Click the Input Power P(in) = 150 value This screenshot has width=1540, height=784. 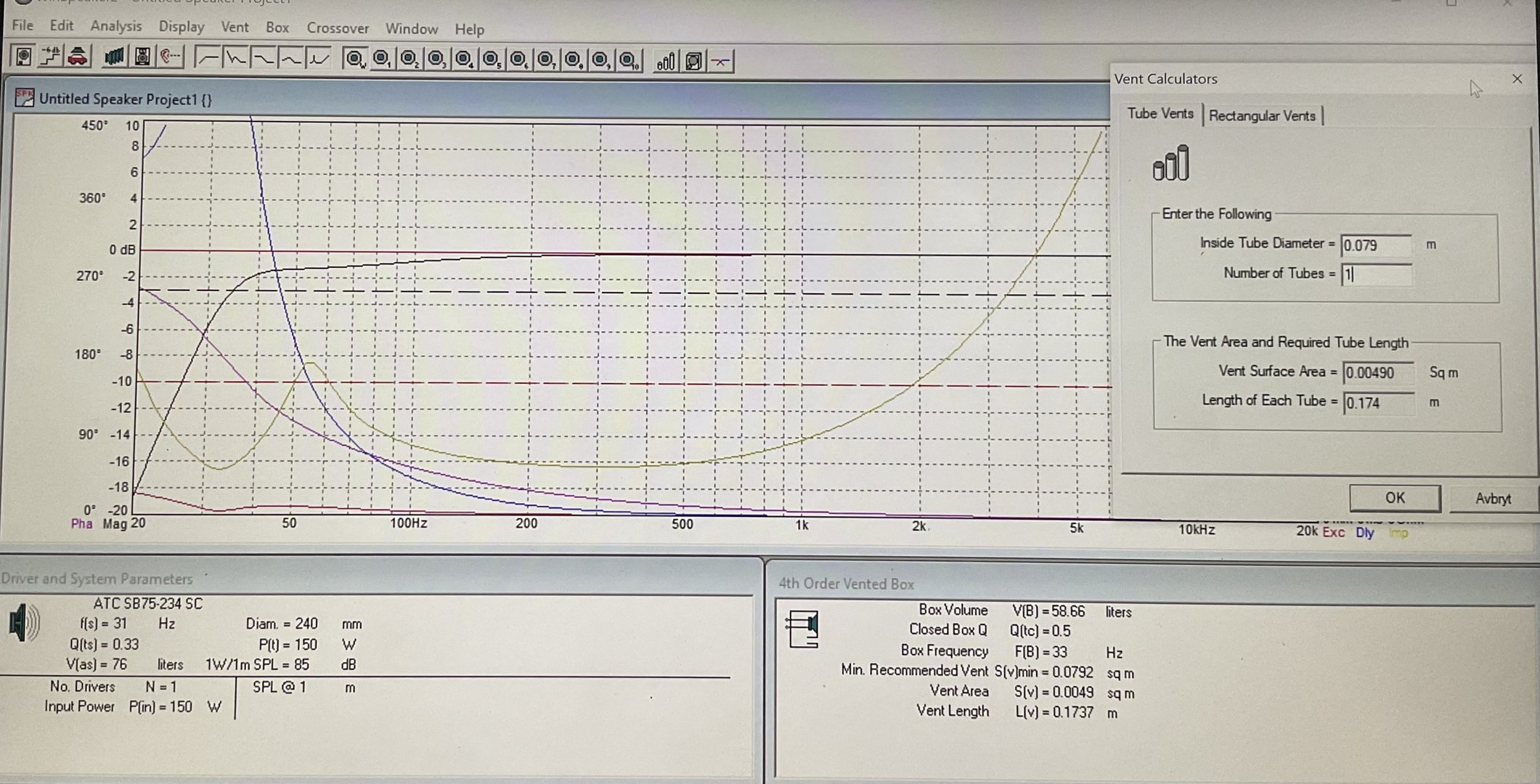pos(160,706)
